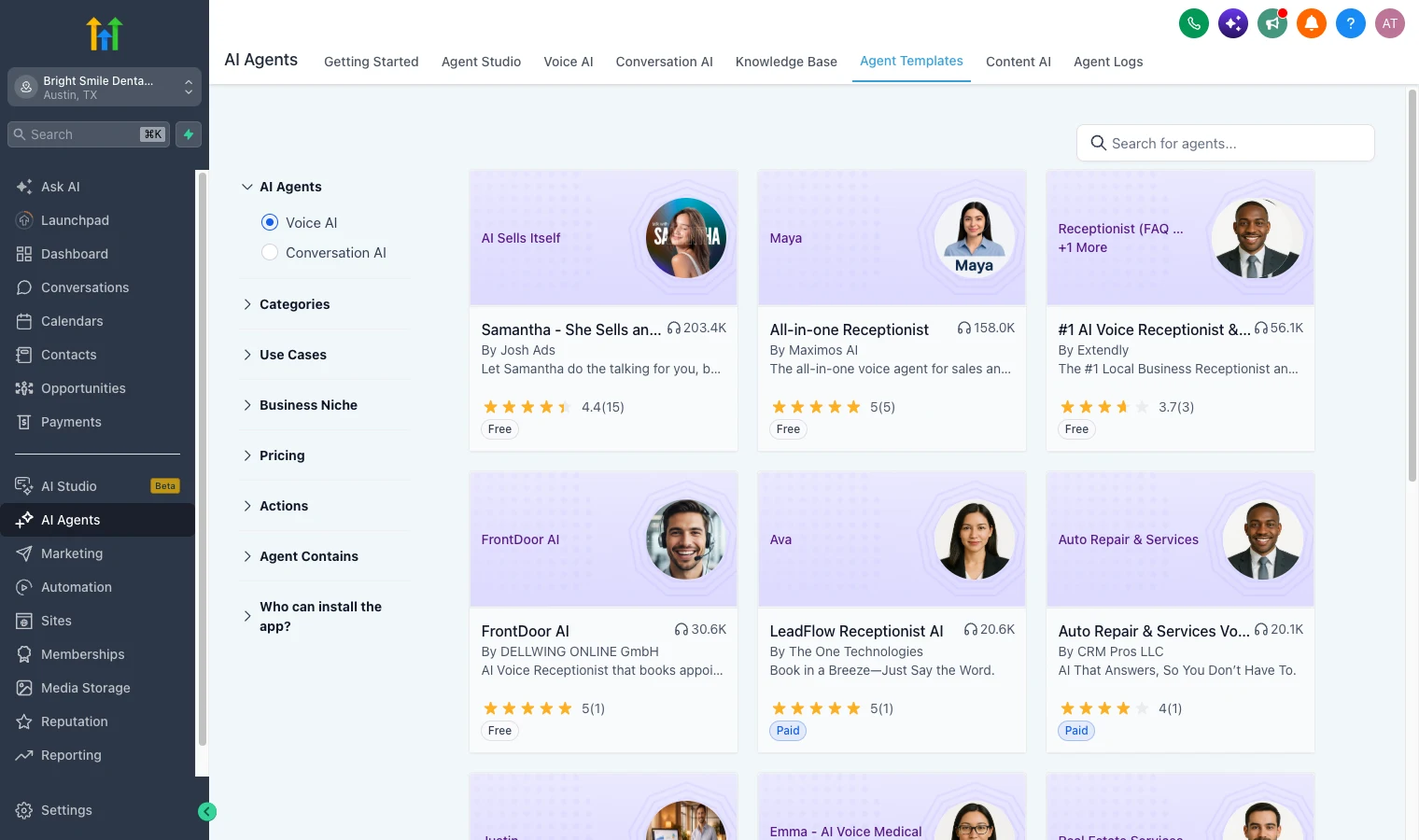
Task: Open Reputation in the sidebar
Action: tap(97, 721)
